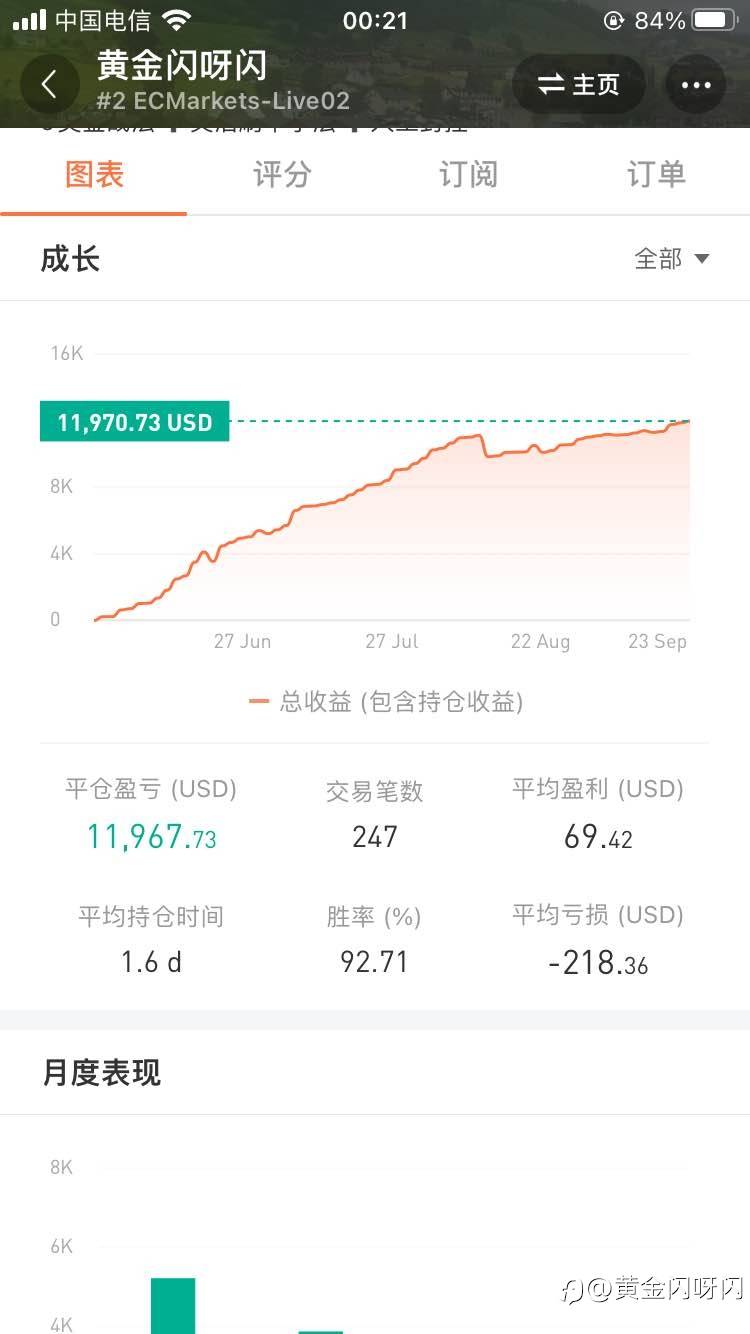
Task: Open the three-dots more options menu
Action: pyautogui.click(x=695, y=85)
